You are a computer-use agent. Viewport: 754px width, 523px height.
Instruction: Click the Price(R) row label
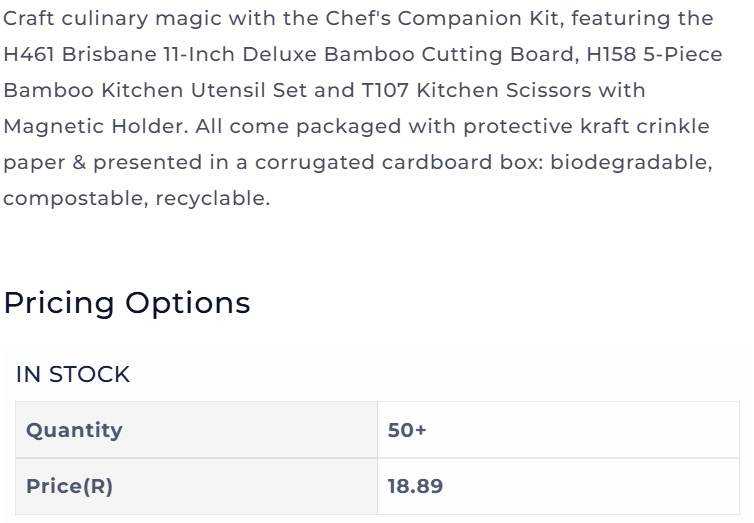coord(196,486)
